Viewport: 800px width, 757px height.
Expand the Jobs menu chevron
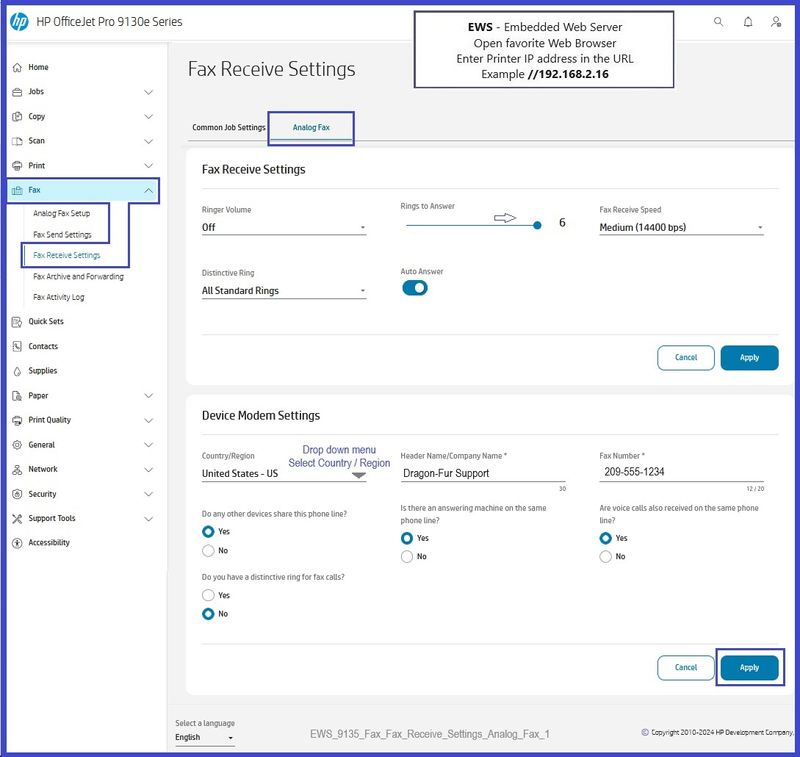(x=148, y=92)
